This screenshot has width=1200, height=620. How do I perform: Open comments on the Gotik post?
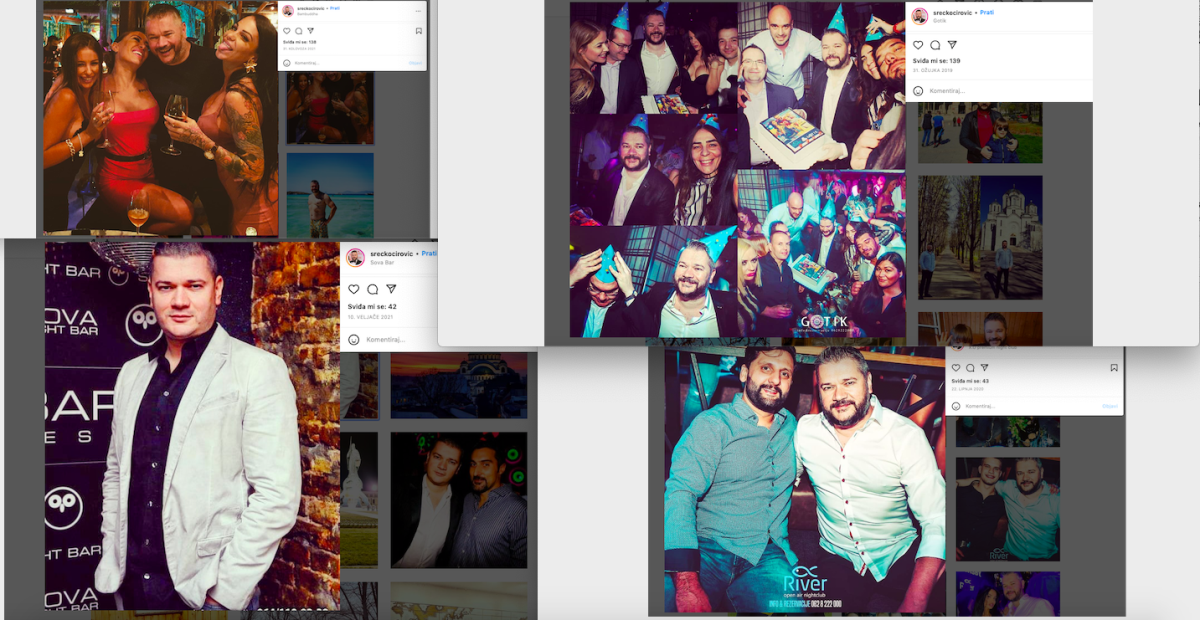935,45
